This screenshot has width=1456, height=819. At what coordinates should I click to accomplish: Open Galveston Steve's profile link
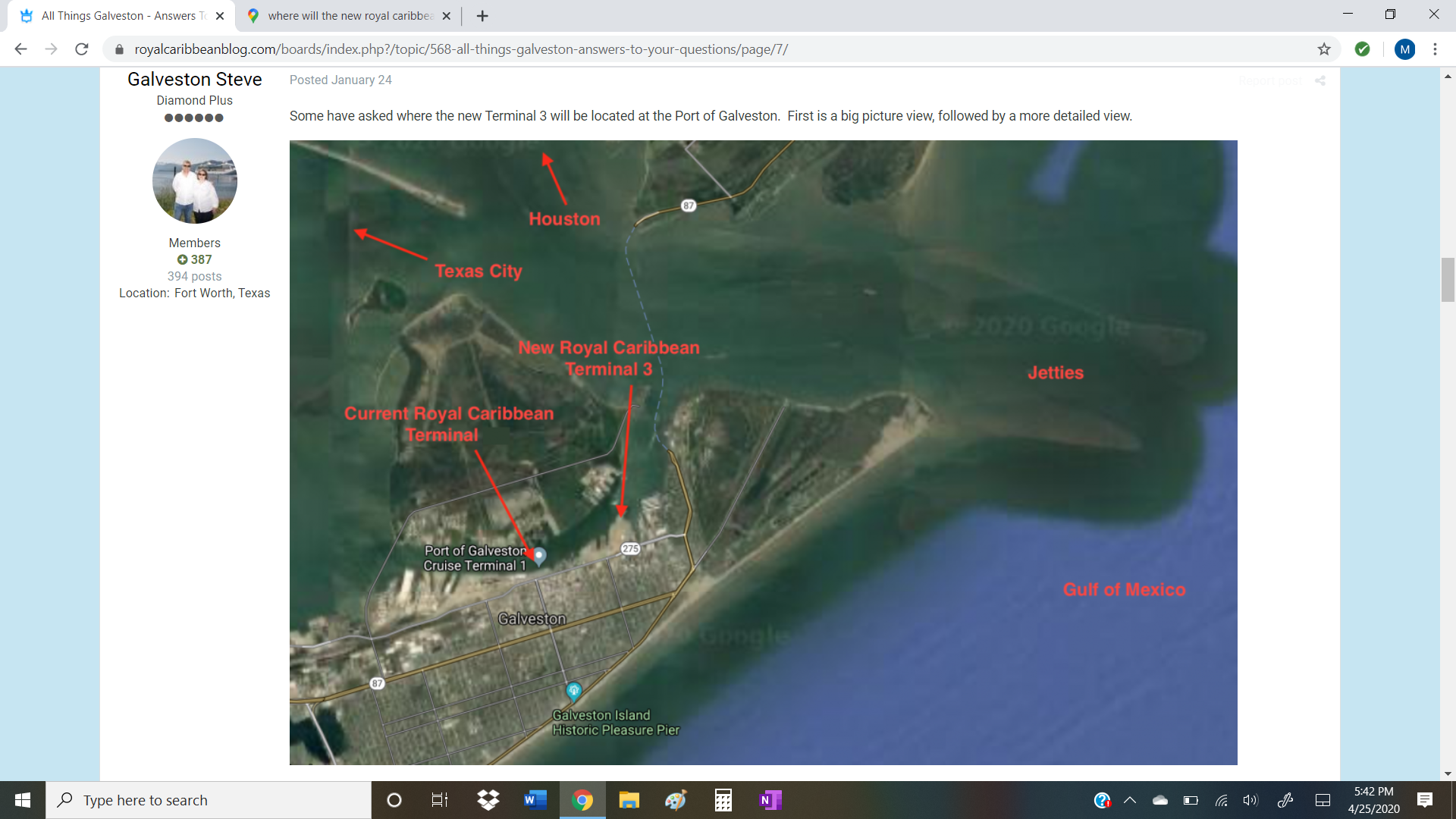tap(194, 80)
